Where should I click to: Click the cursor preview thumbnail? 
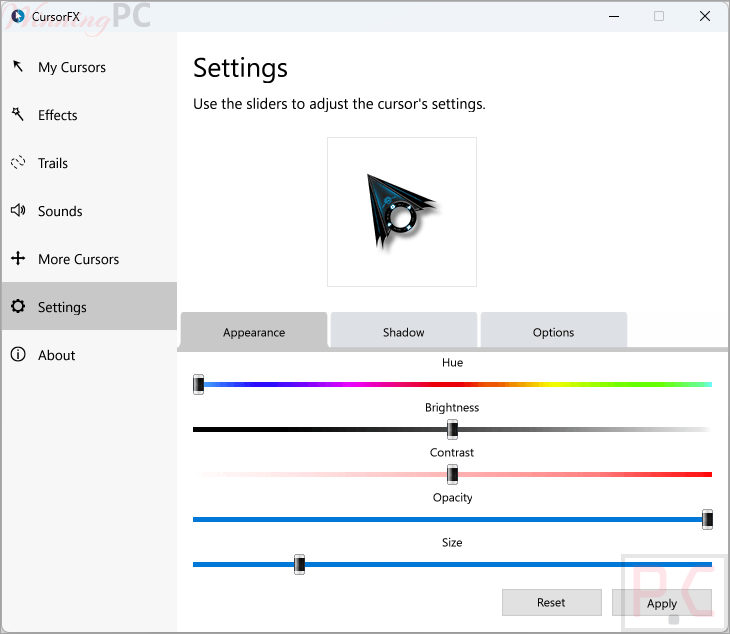(402, 212)
